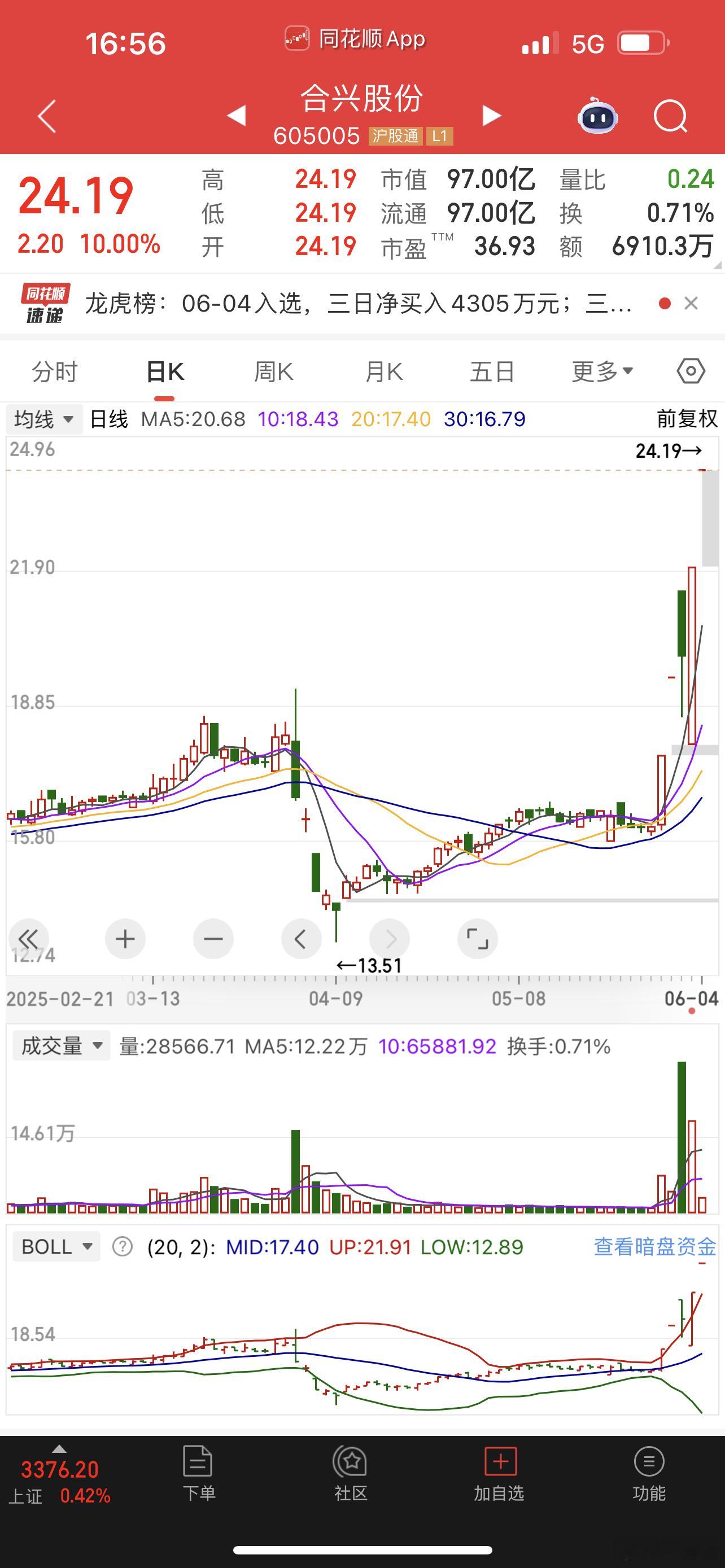
Task: Move chart cursor right
Action: coord(390,939)
